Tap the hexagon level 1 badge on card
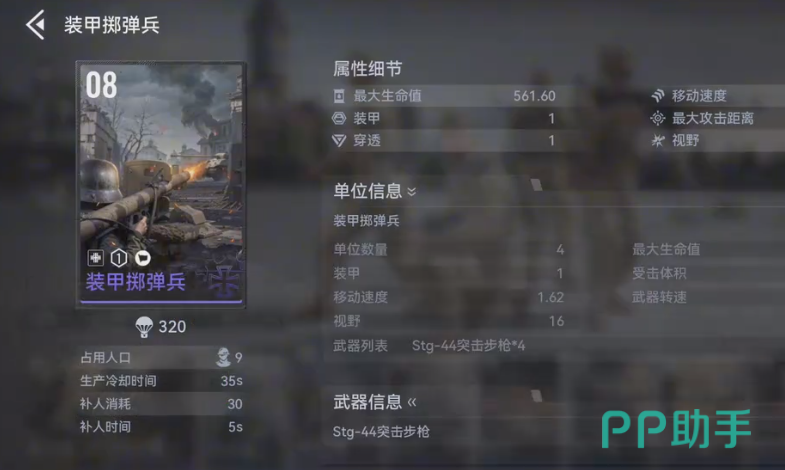785x470 pixels. pos(119,258)
